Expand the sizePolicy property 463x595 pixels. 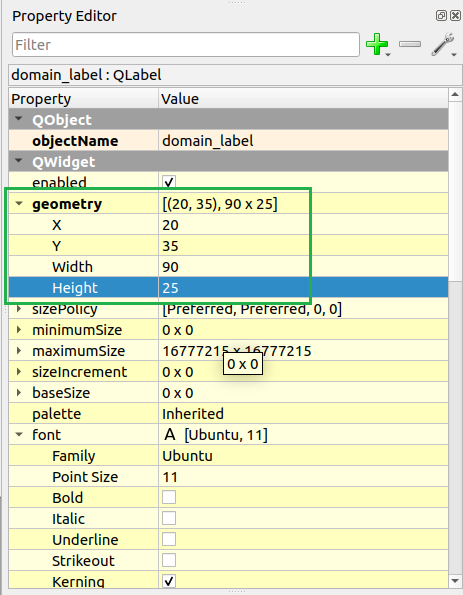[19, 309]
